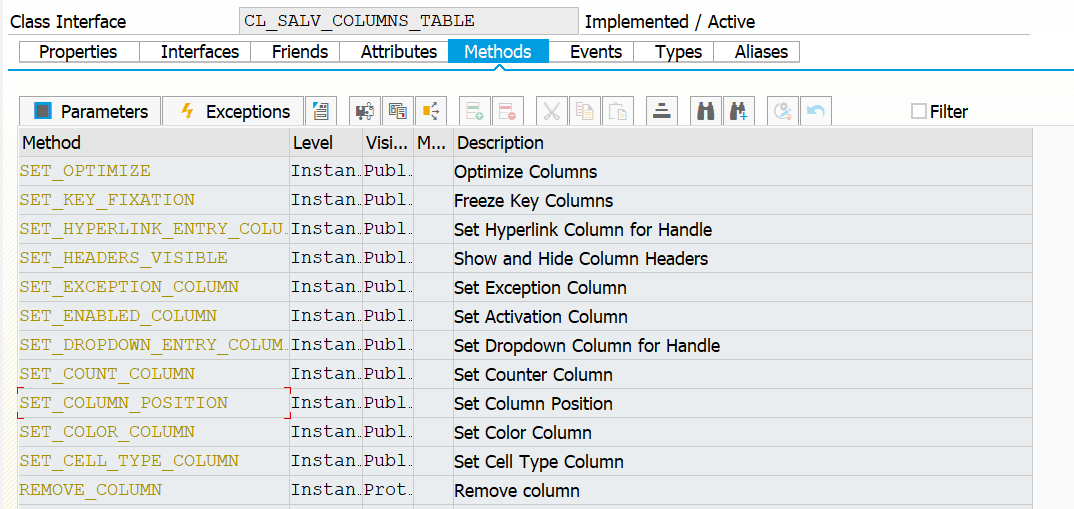Click the scissors cut icon
This screenshot has height=509, width=1074.
pyautogui.click(x=551, y=111)
